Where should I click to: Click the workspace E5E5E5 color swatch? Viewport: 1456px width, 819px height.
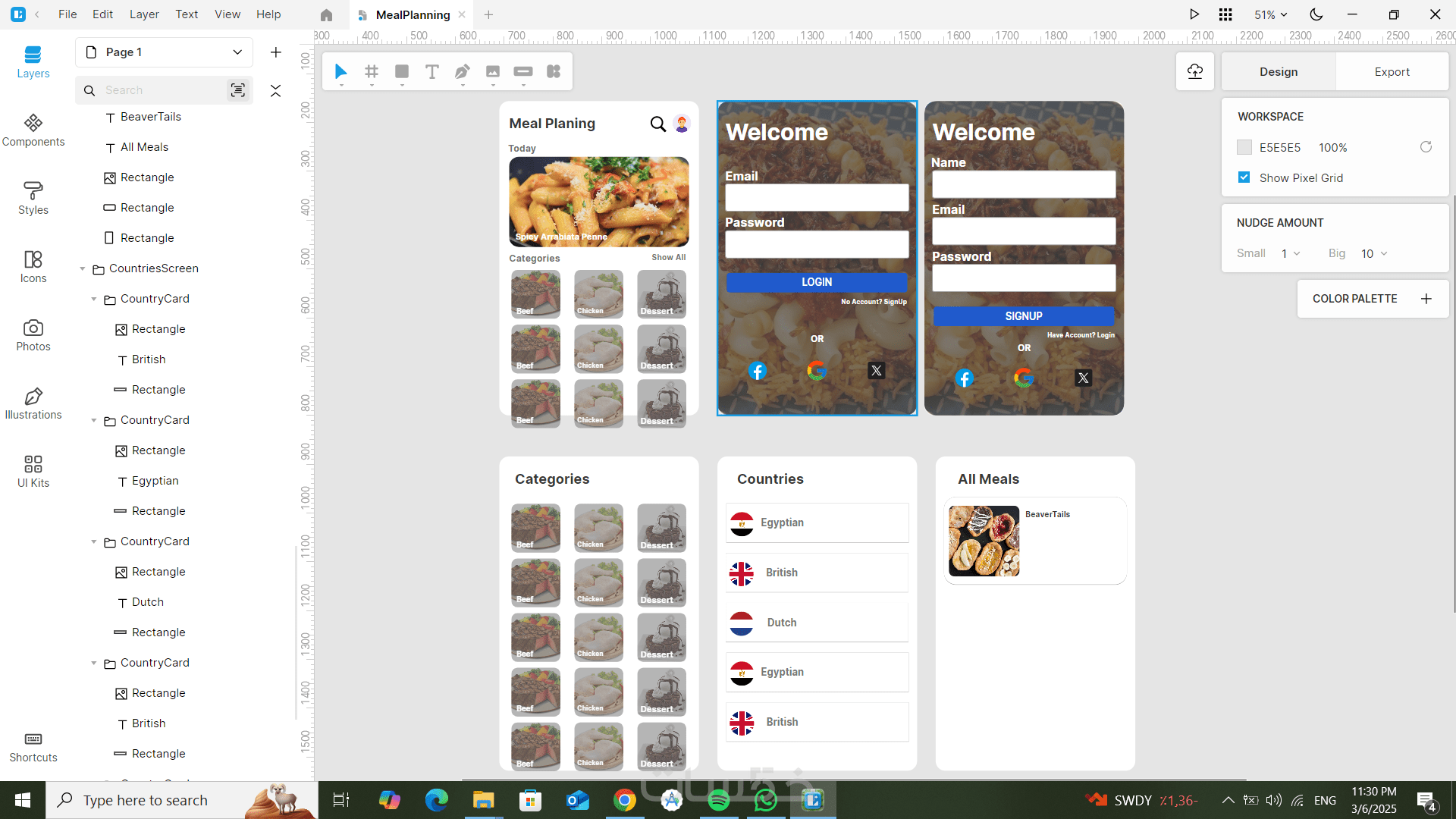(x=1244, y=147)
